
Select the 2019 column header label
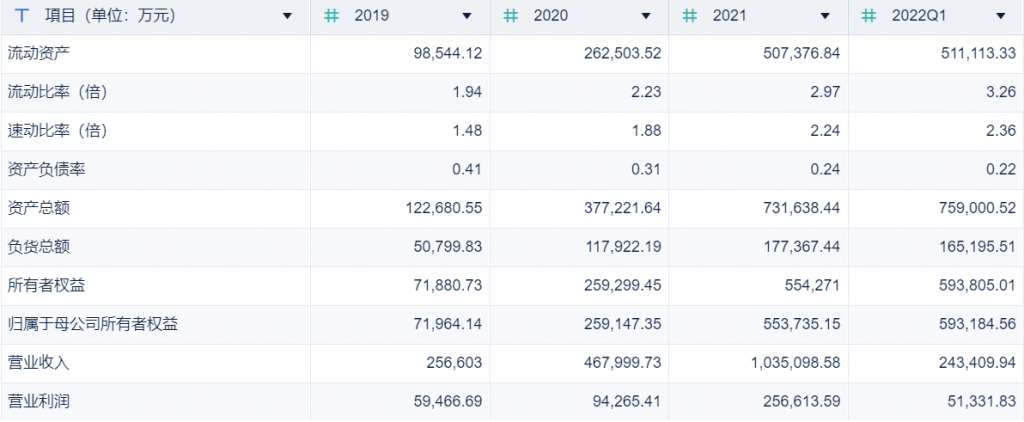pyautogui.click(x=372, y=16)
